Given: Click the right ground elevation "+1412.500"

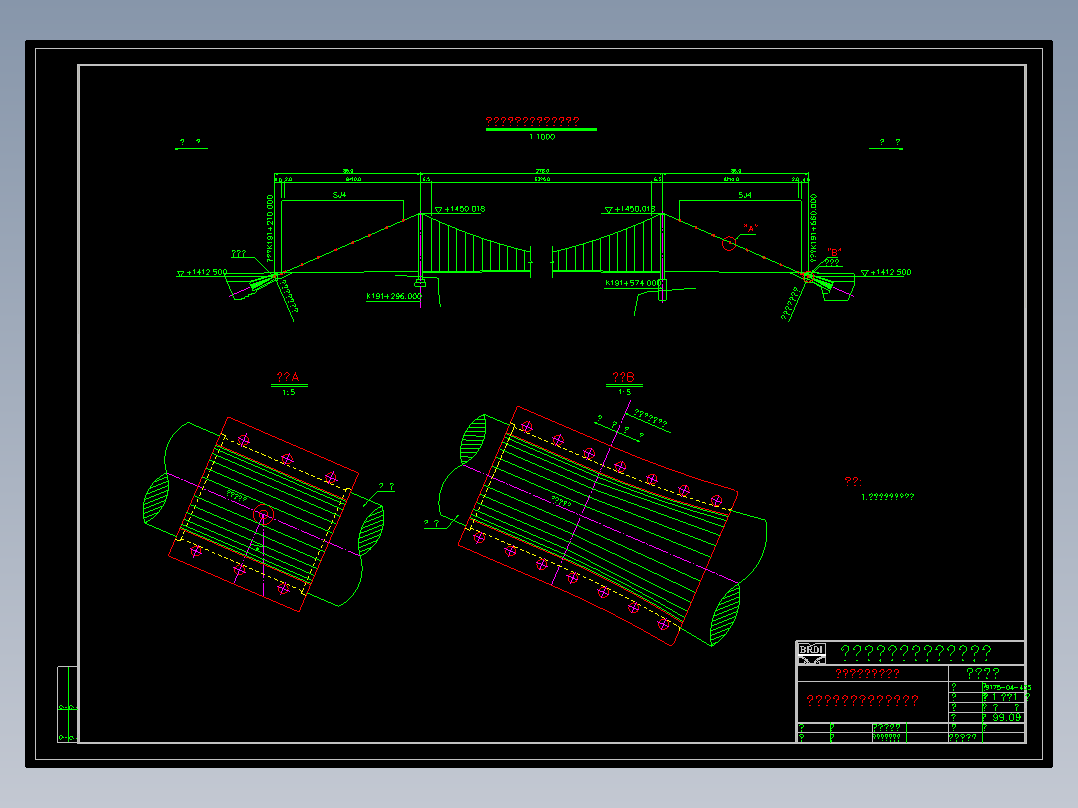Looking at the screenshot, I should pos(891,272).
